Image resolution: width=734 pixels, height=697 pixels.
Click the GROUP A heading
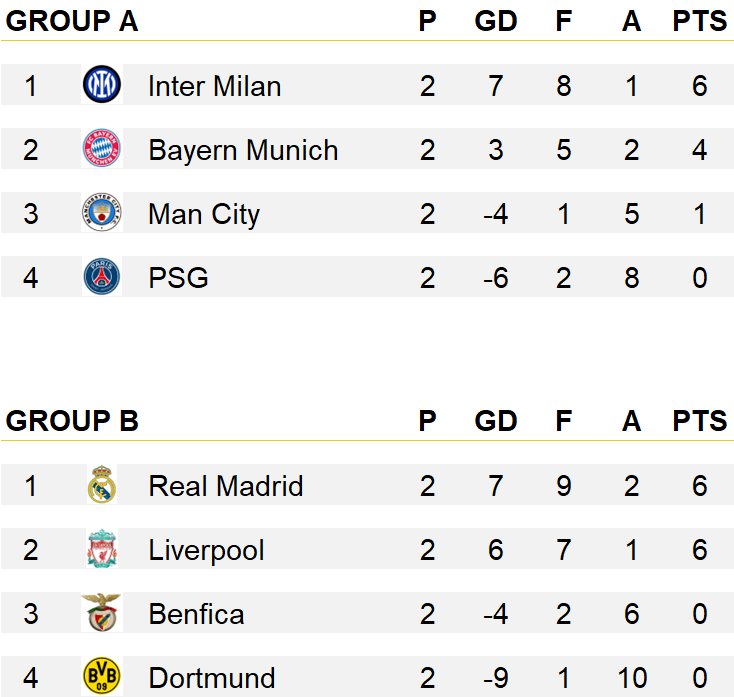(72, 21)
